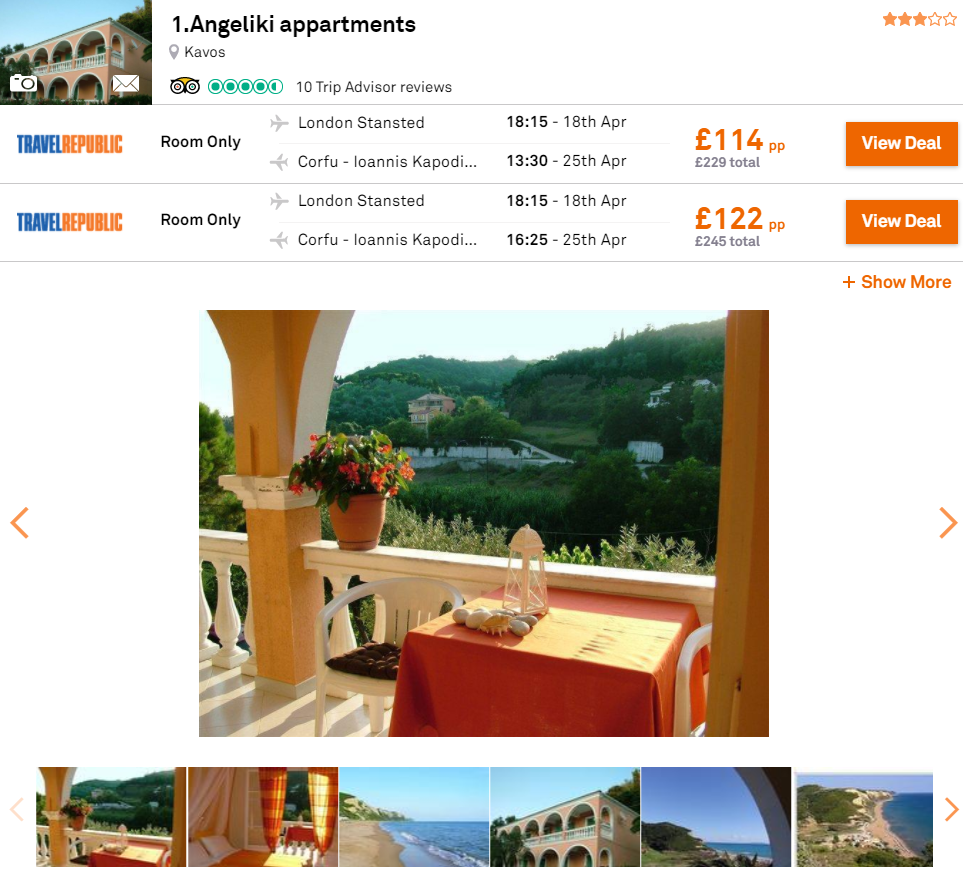
Task: Click the TripAdvisor owl logo
Action: (x=185, y=87)
